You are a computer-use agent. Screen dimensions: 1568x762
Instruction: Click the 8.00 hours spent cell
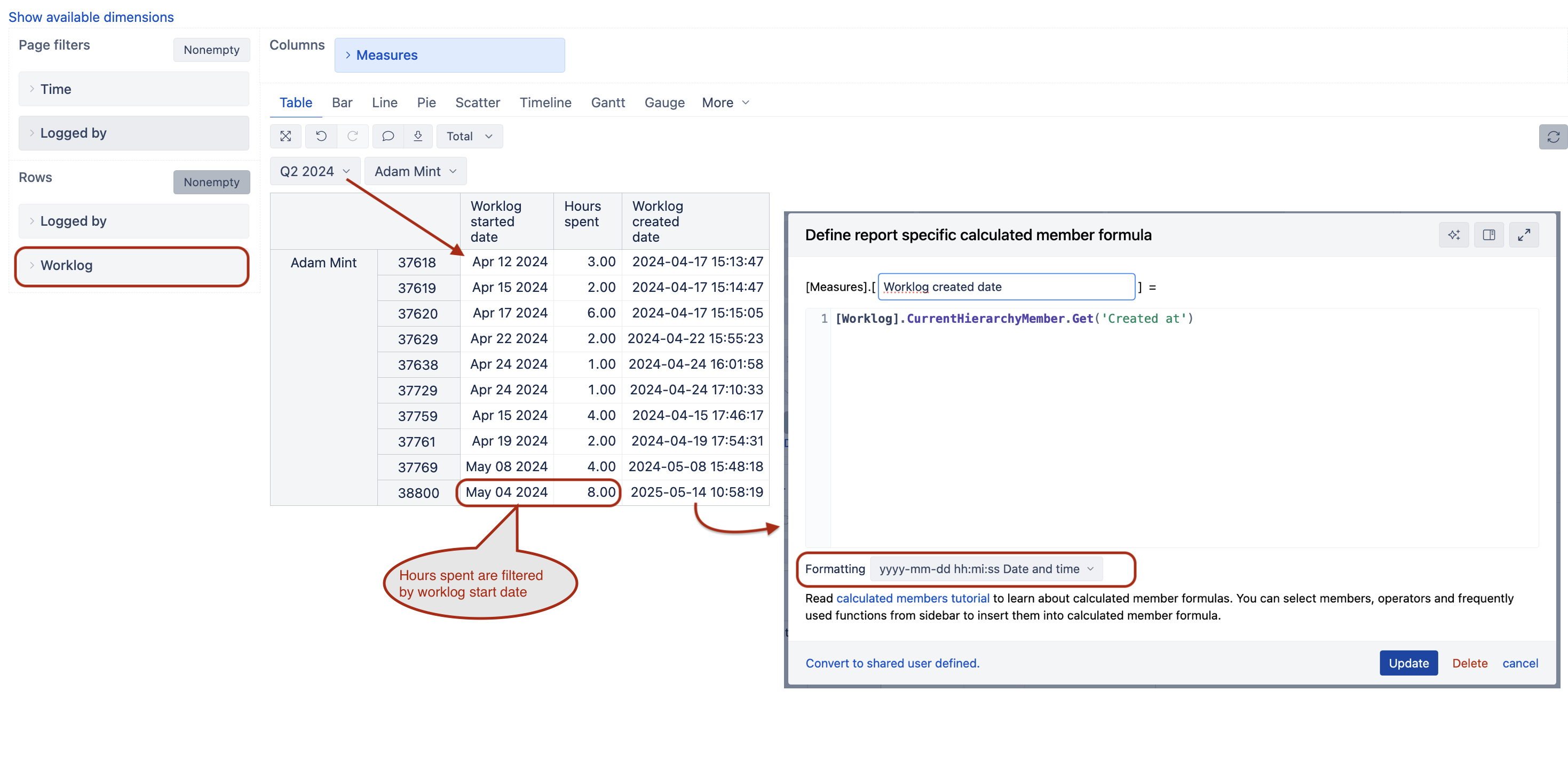click(x=588, y=493)
